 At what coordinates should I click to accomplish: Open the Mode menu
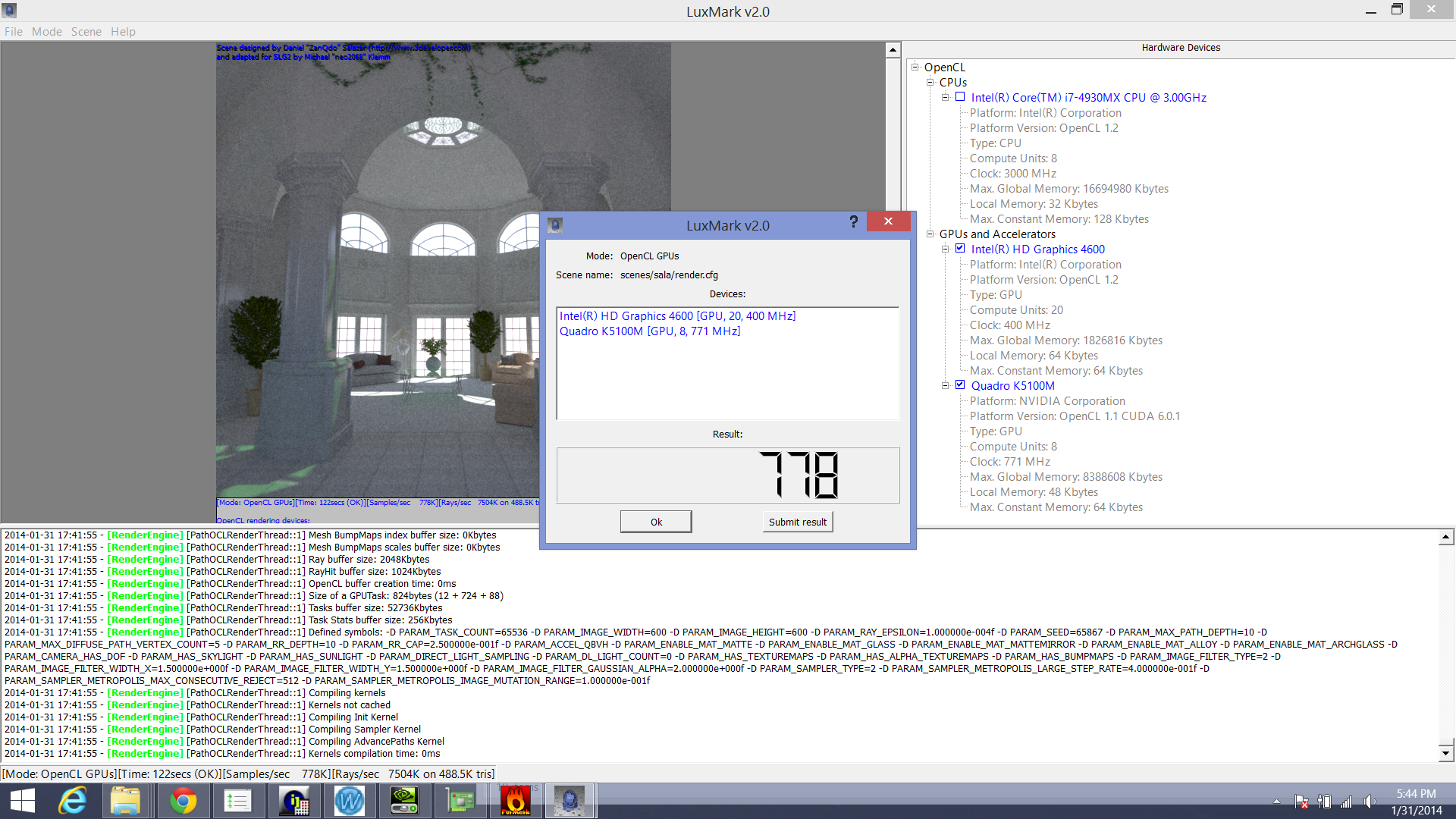(x=47, y=31)
